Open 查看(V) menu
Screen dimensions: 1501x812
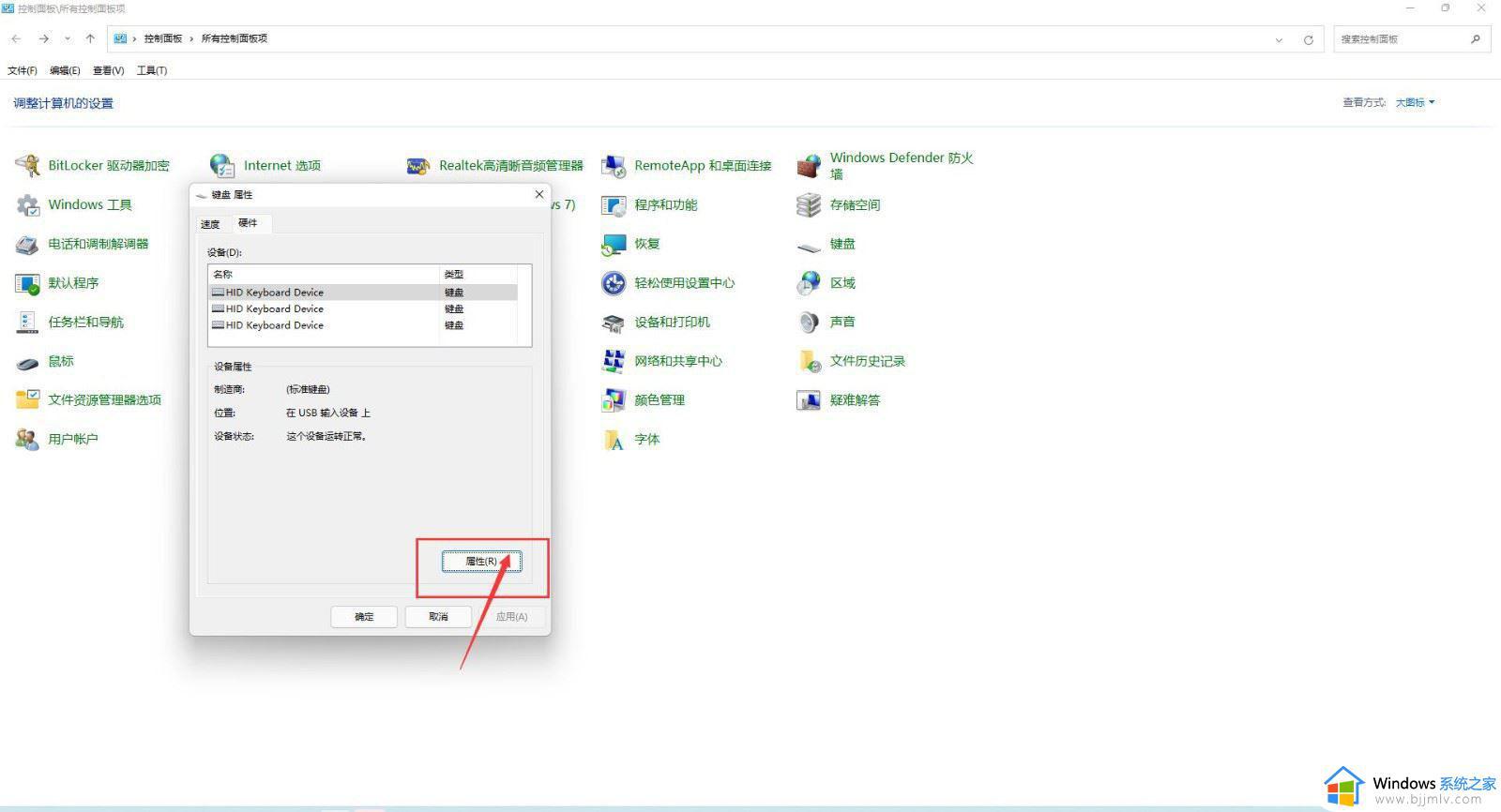point(108,70)
